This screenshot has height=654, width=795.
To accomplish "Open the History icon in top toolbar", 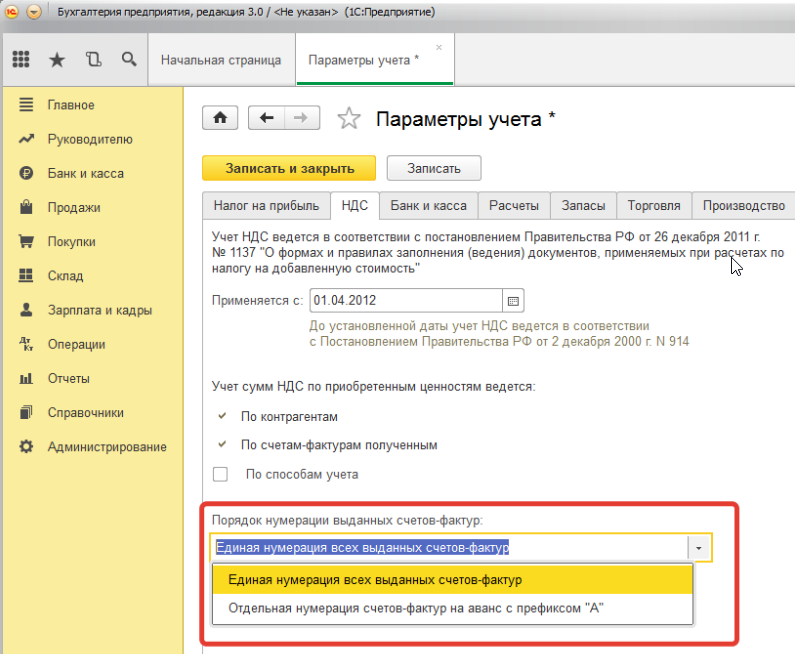I will click(x=93, y=59).
